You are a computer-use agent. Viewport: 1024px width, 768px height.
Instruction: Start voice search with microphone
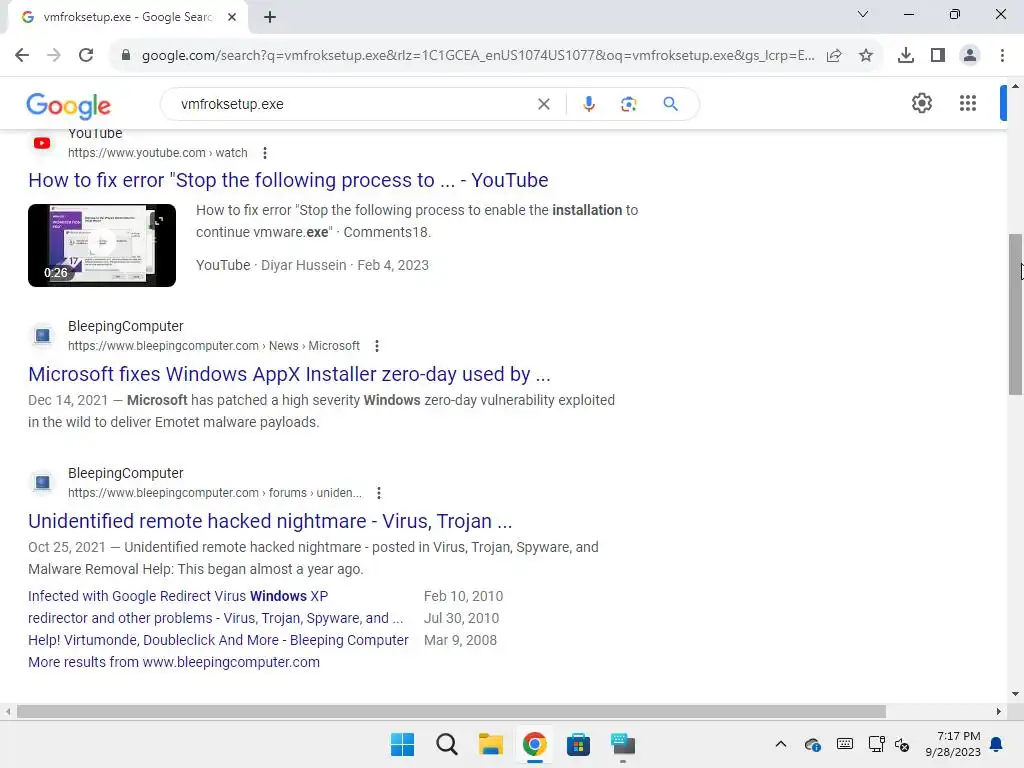[588, 104]
